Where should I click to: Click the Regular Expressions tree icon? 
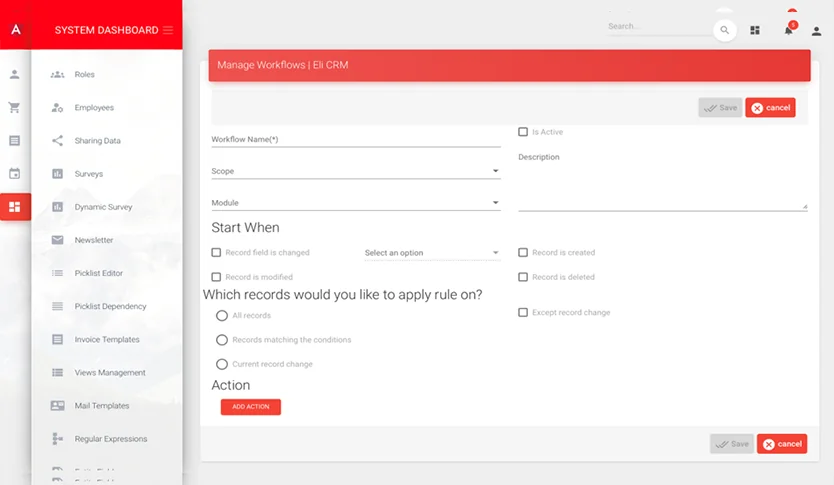point(57,439)
